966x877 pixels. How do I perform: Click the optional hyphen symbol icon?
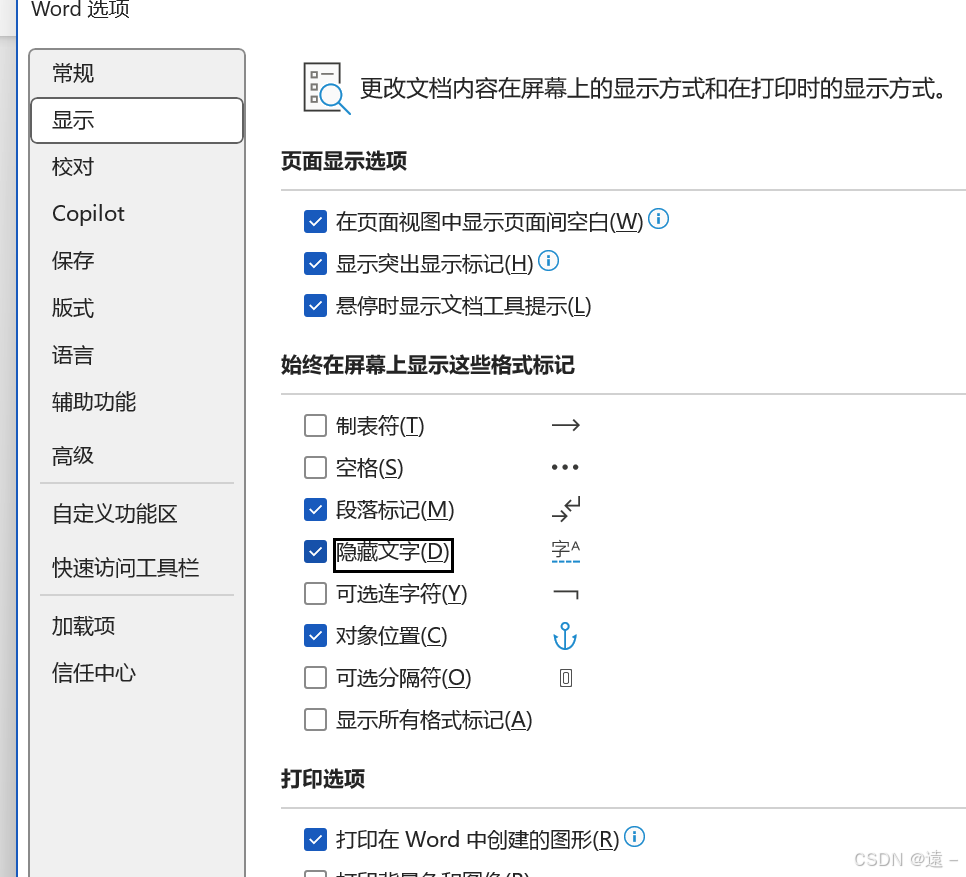pyautogui.click(x=565, y=593)
